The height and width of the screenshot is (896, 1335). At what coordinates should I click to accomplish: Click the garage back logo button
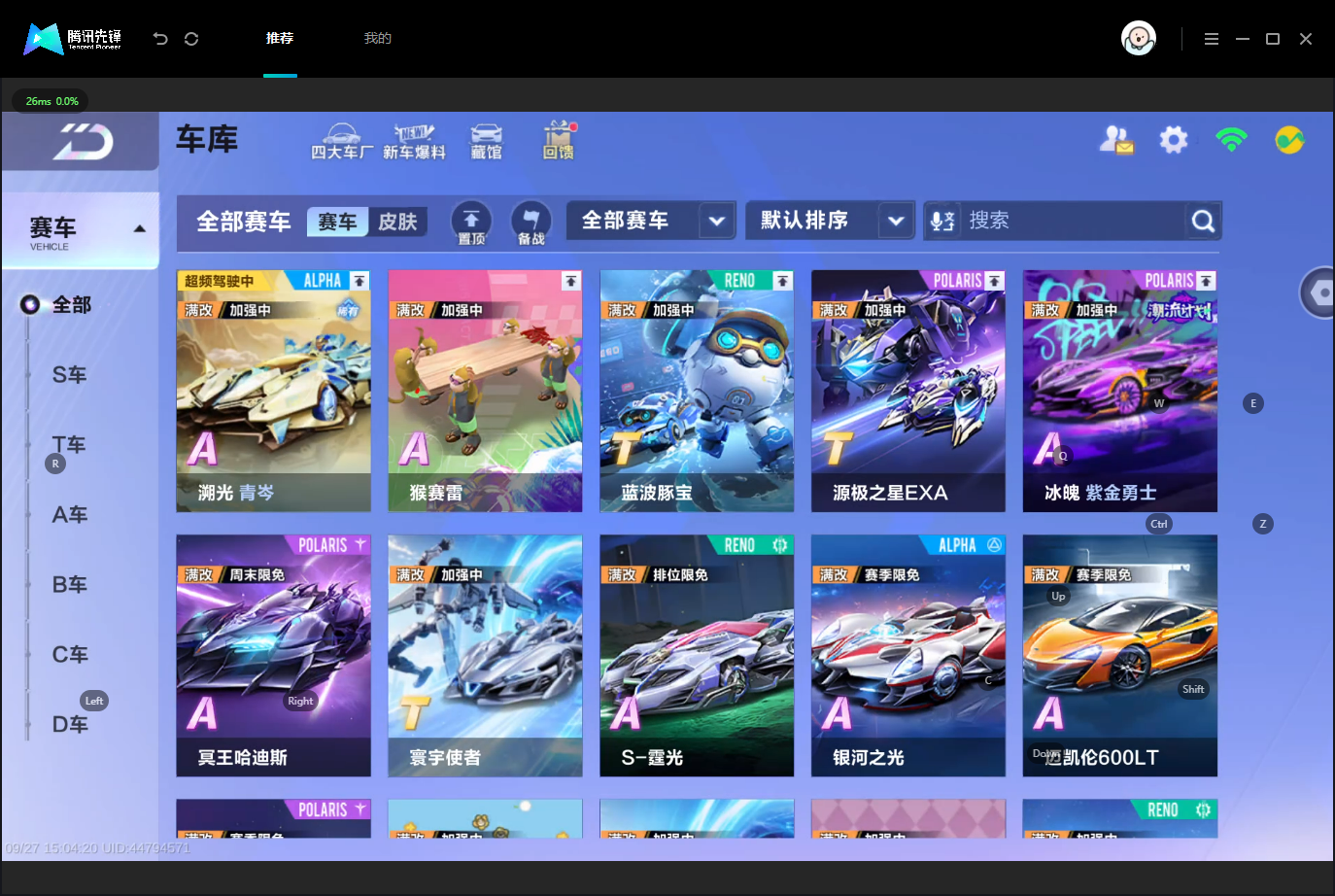[81, 142]
